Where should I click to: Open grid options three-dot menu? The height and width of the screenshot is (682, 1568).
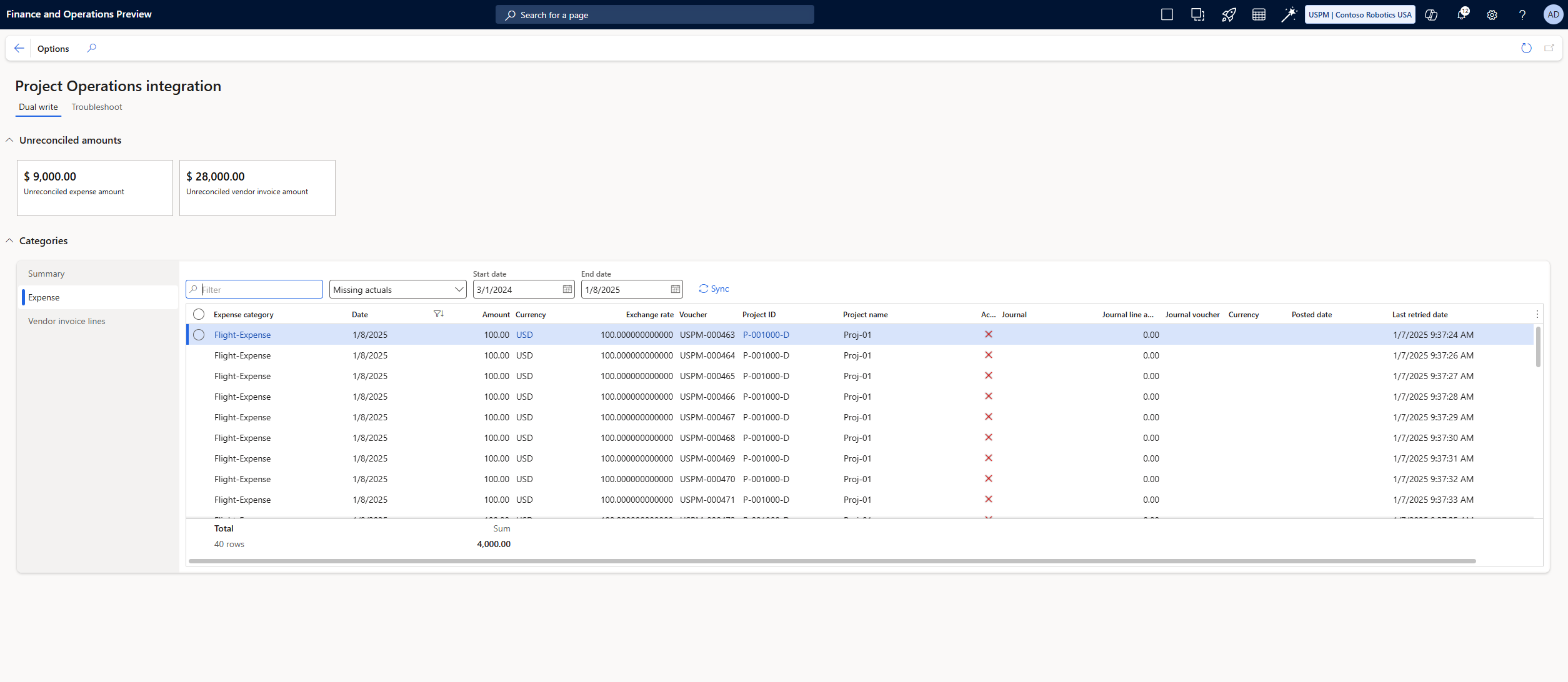tap(1537, 314)
